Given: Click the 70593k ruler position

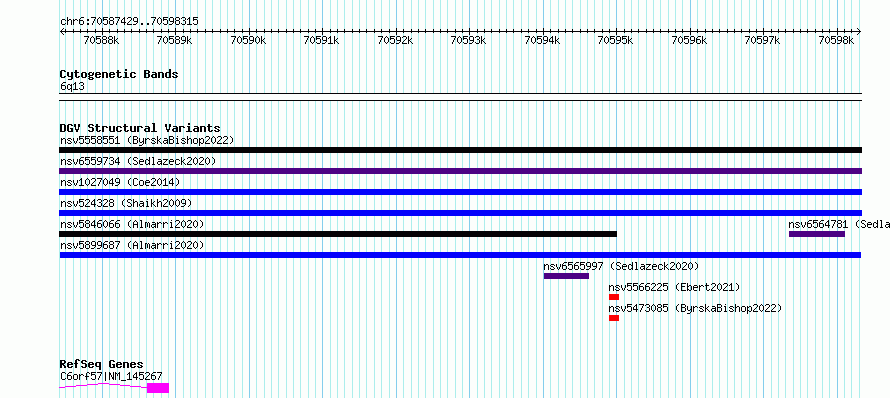Looking at the screenshot, I should coord(469,40).
